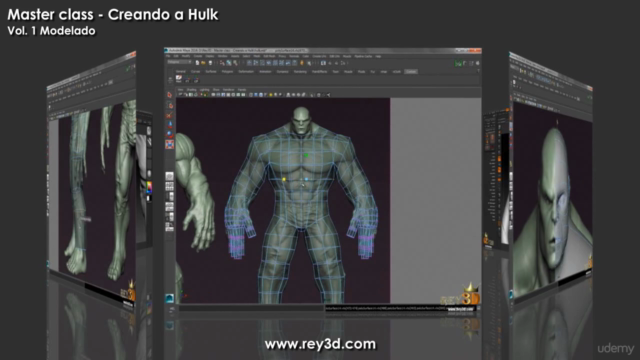
Task: Toggle the green Modeling Toolkit icon
Action: [458, 63]
